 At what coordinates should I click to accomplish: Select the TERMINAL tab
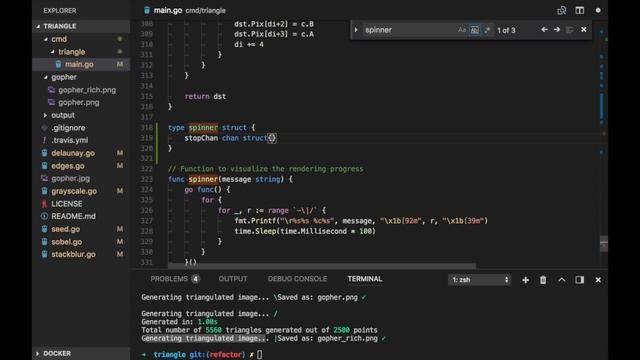point(364,279)
